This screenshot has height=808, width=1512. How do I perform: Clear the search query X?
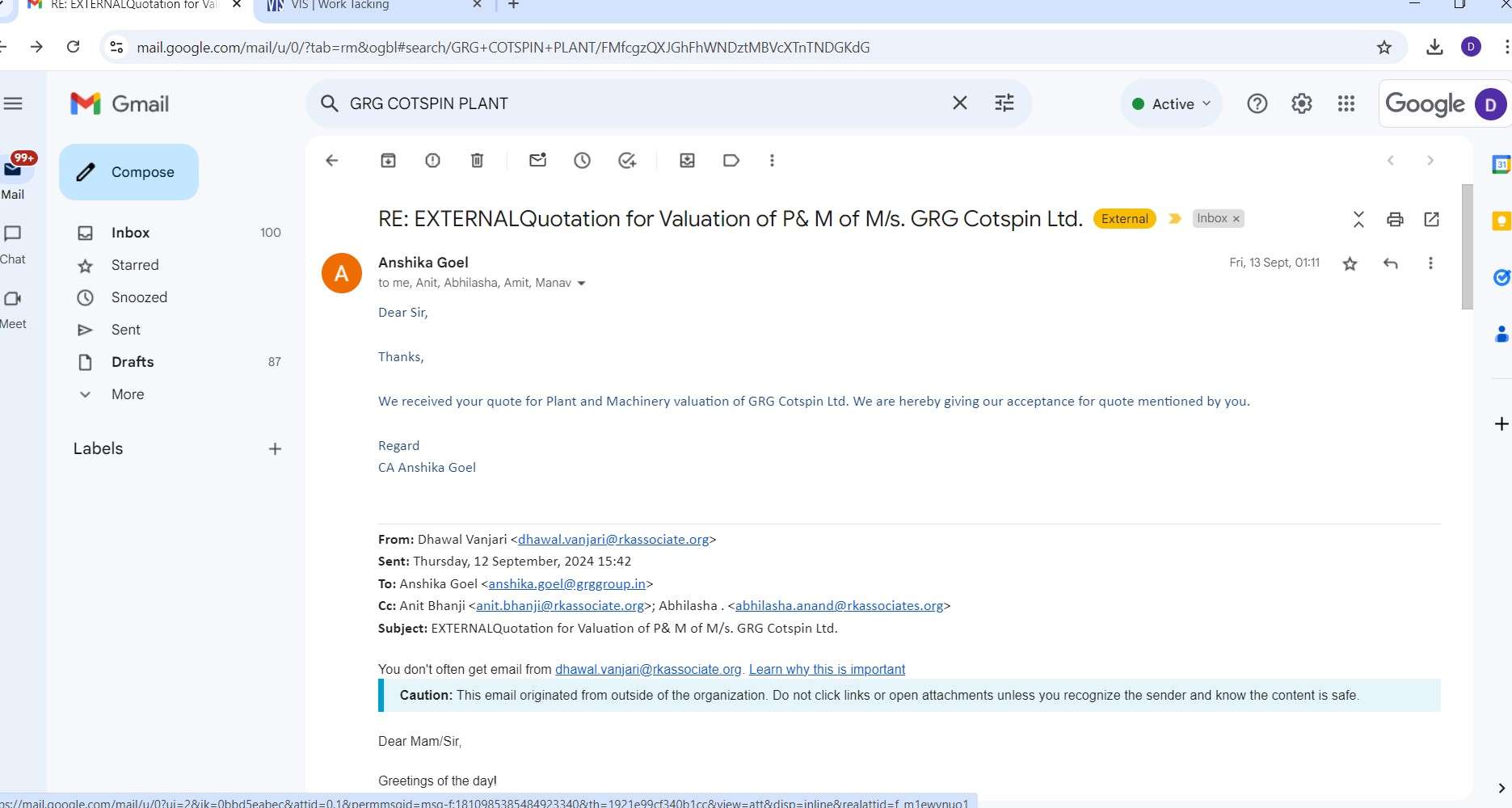[959, 103]
